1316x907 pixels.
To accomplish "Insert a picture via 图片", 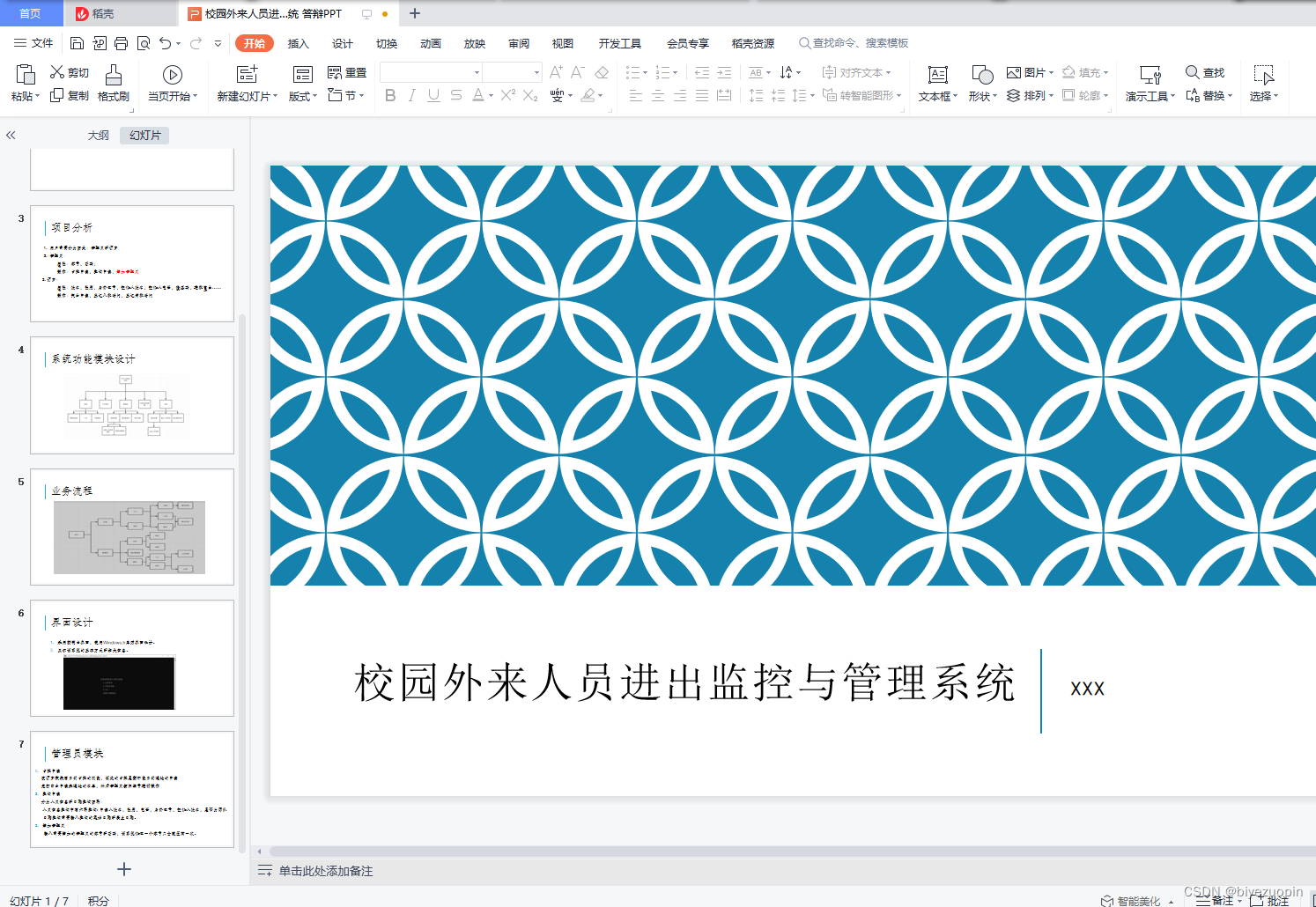I will click(x=1030, y=72).
